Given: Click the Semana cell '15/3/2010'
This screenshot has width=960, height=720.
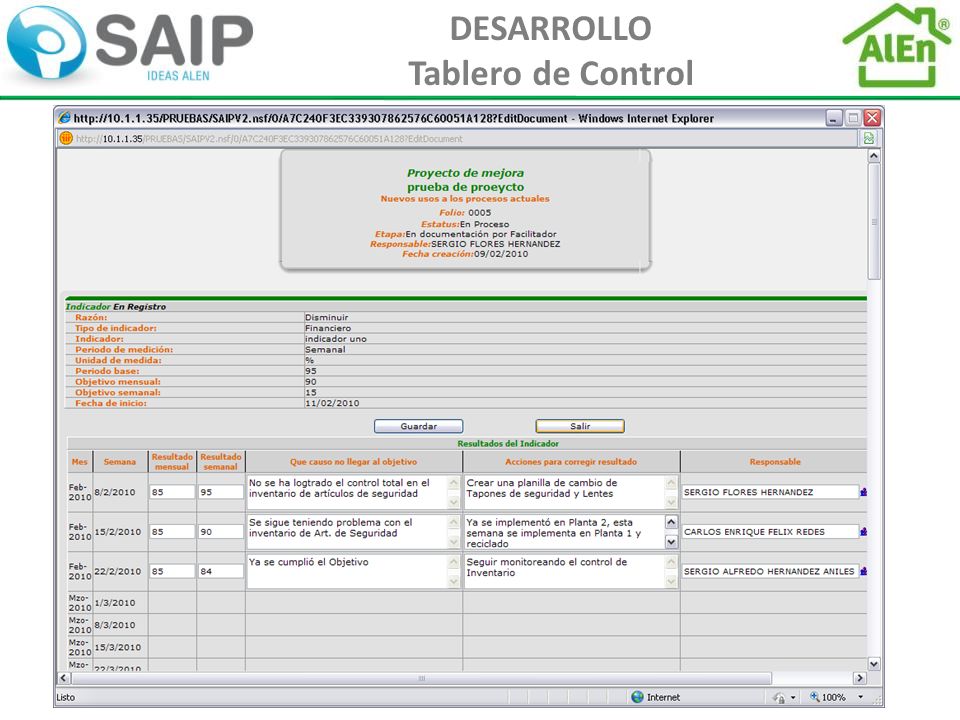Looking at the screenshot, I should [x=118, y=647].
